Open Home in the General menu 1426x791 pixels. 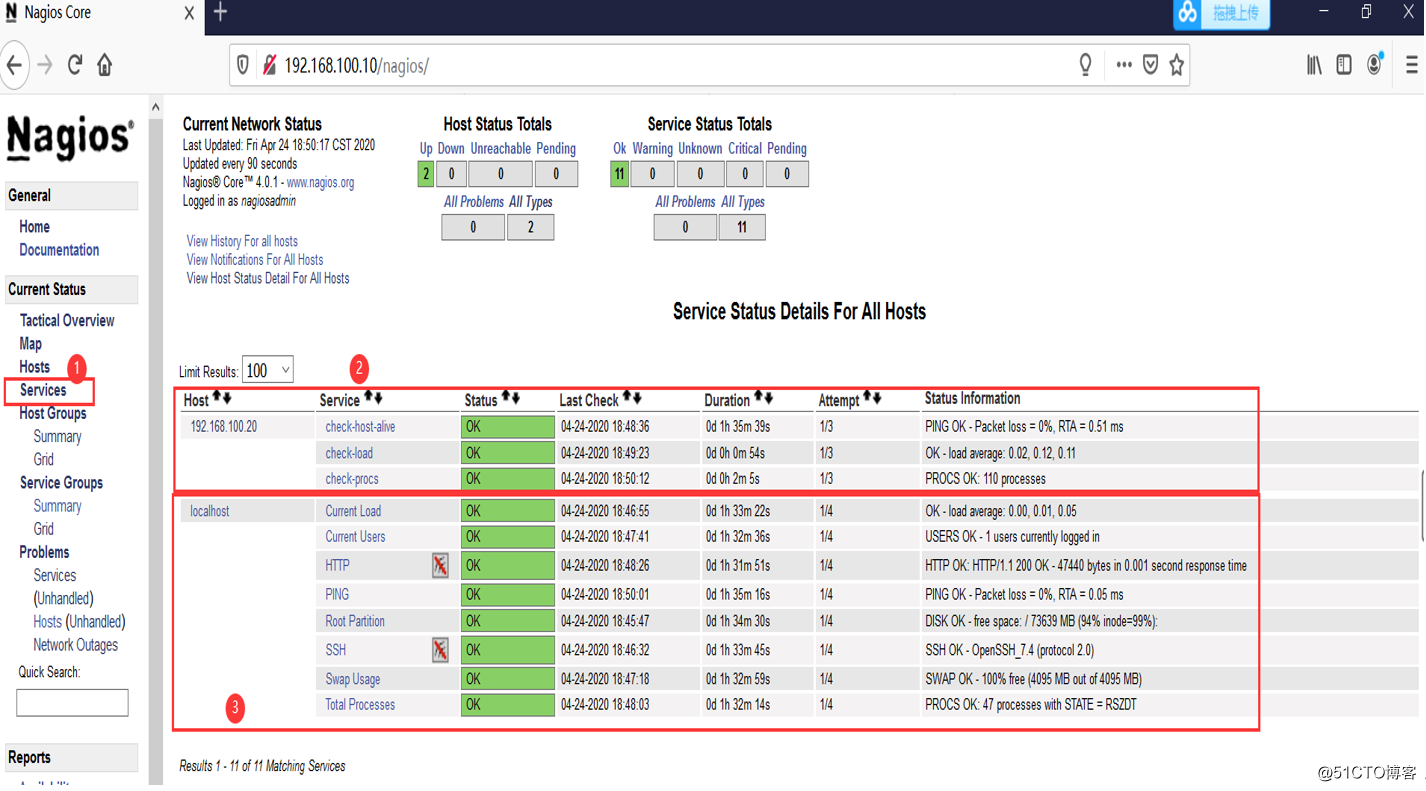point(34,227)
